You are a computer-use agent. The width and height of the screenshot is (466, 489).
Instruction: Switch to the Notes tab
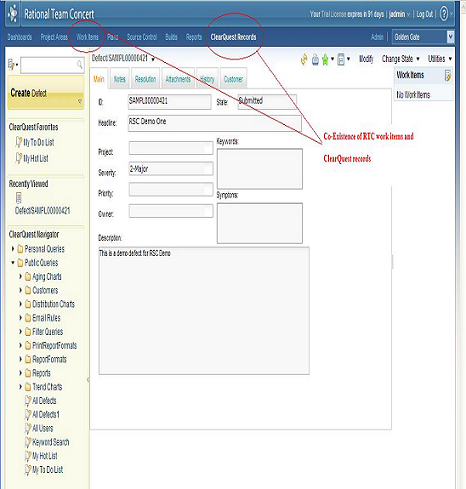pyautogui.click(x=120, y=79)
